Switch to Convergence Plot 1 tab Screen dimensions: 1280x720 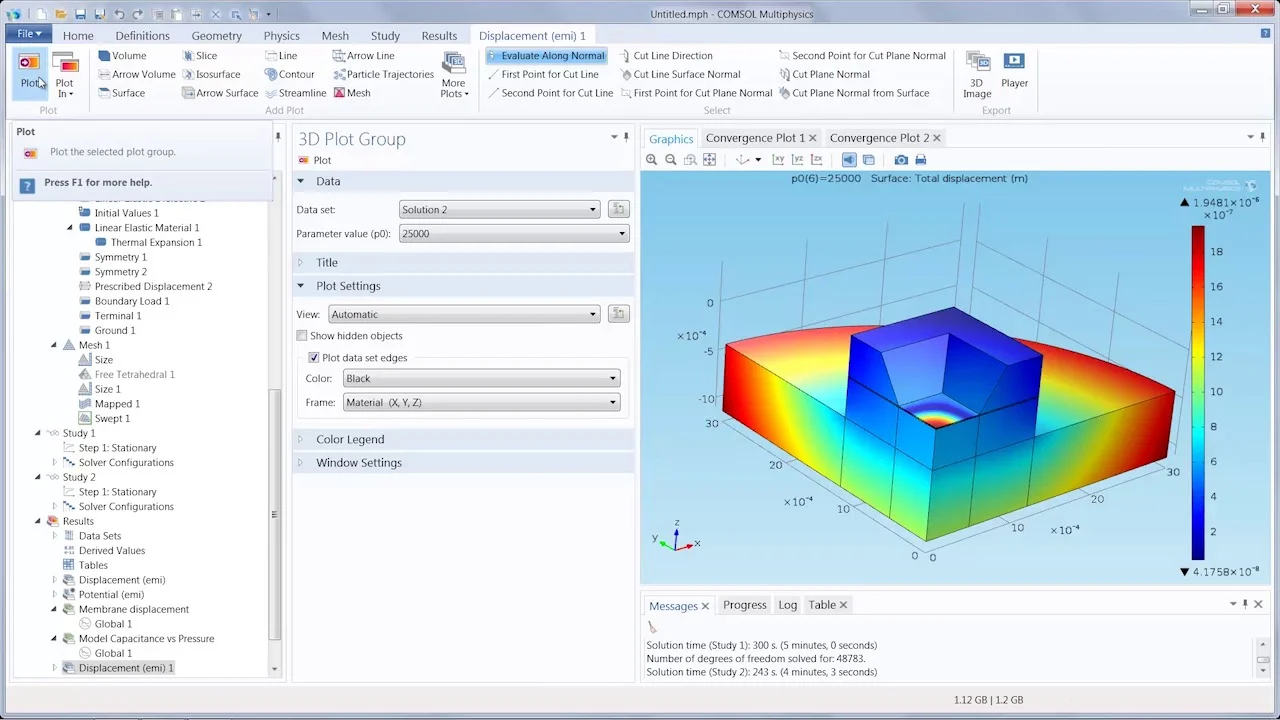[755, 138]
